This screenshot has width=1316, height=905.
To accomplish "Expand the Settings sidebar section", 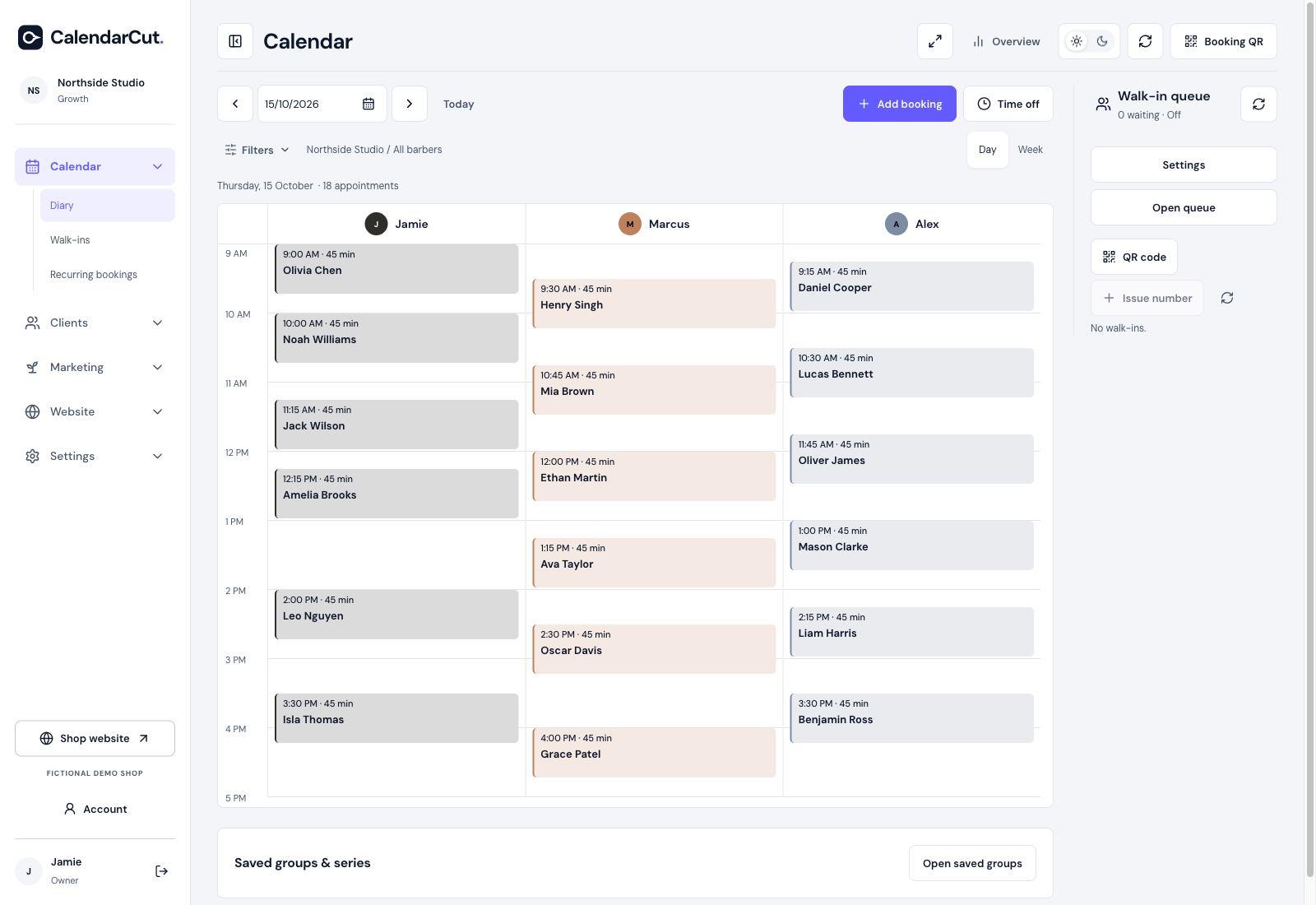I will click(x=95, y=456).
